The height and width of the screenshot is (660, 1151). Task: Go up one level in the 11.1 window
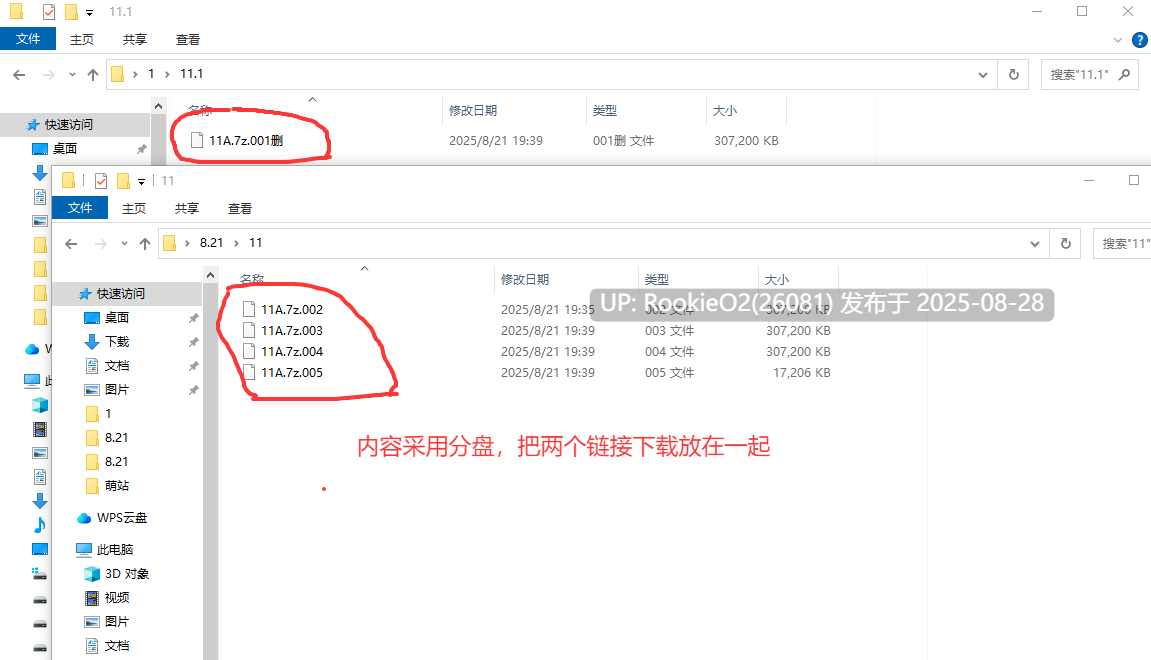92,74
